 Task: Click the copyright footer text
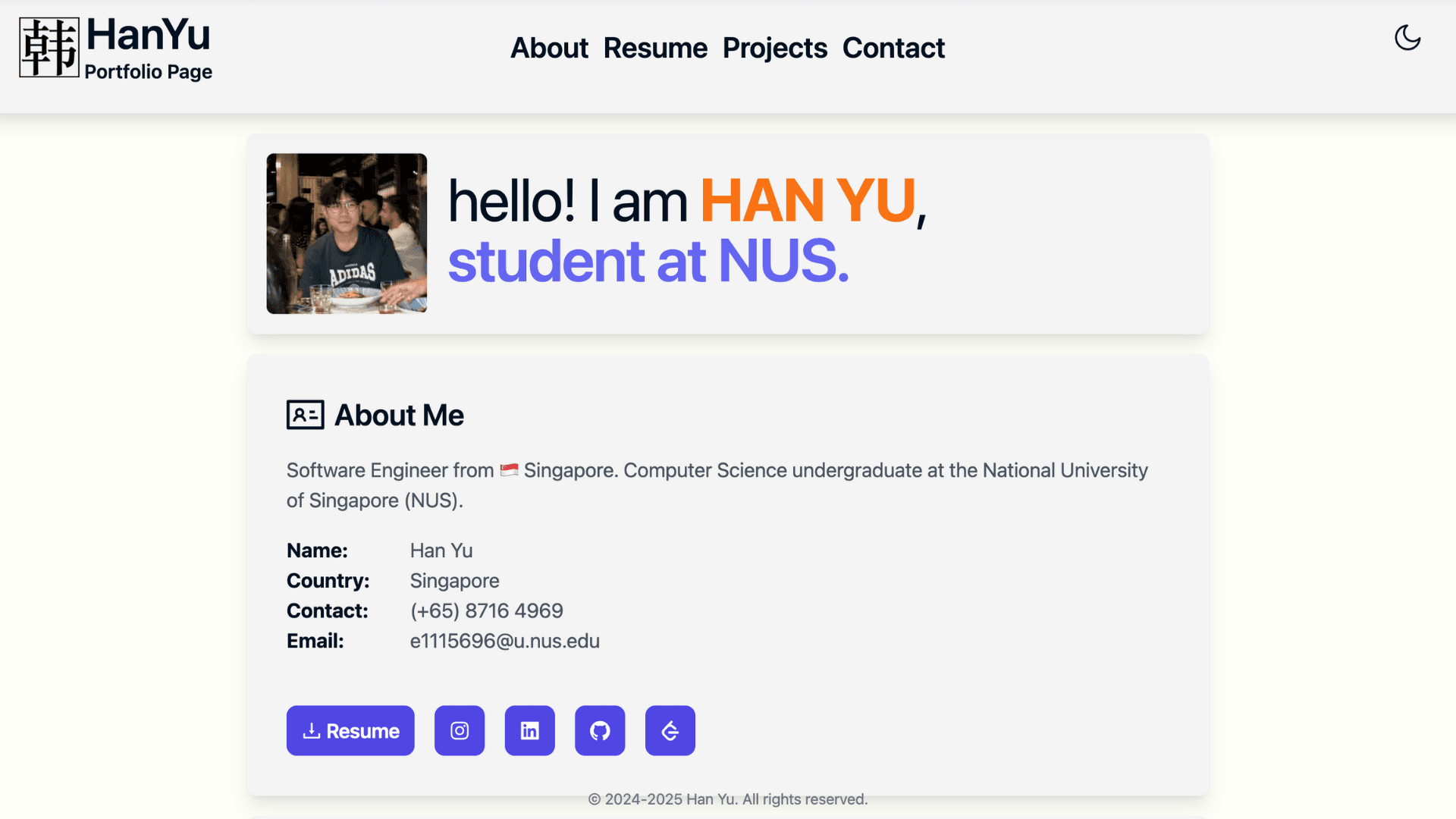[727, 799]
